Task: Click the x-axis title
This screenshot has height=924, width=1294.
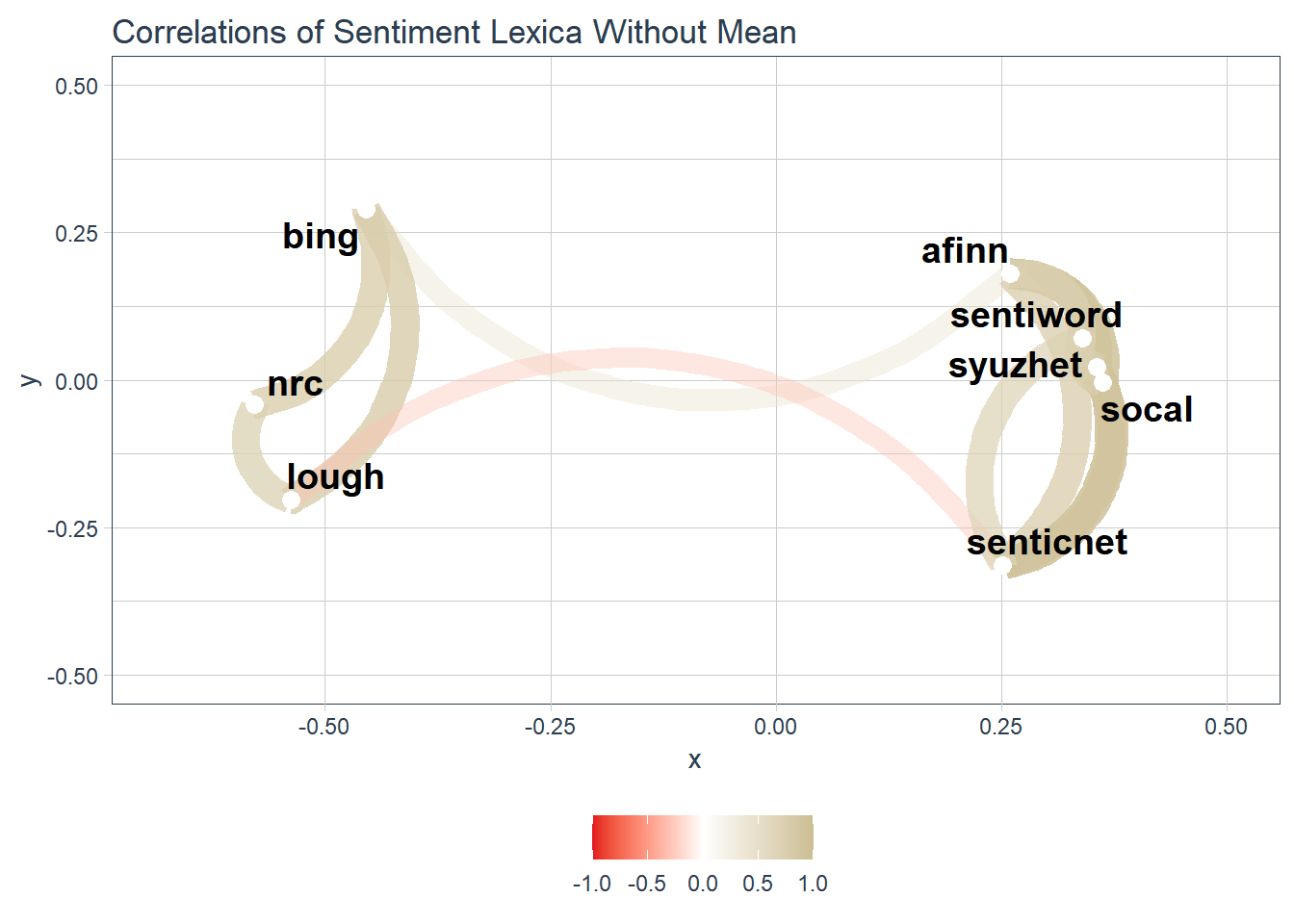Action: click(695, 759)
